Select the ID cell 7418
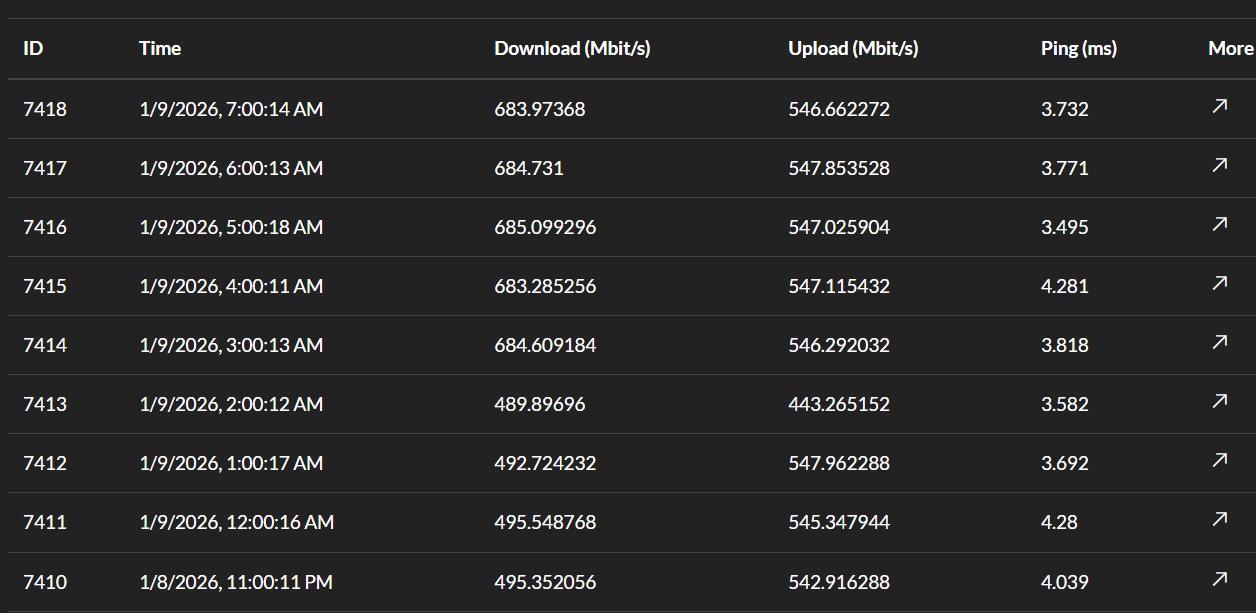 tap(45, 109)
